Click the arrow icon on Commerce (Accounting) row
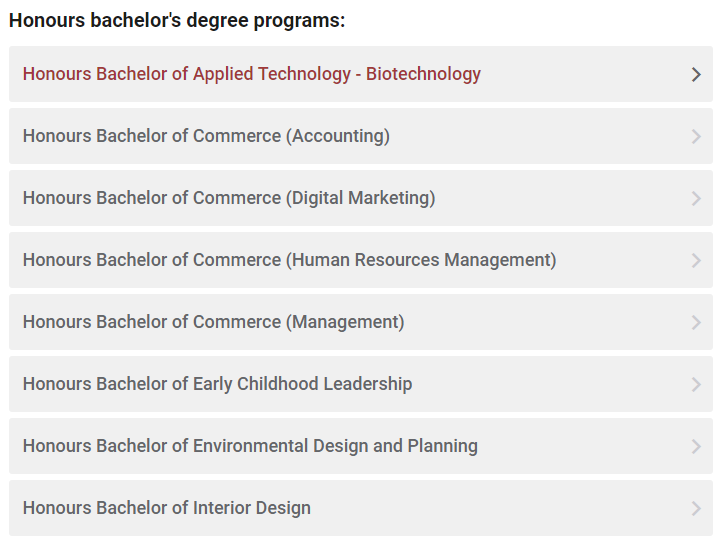717x540 pixels. coord(696,136)
